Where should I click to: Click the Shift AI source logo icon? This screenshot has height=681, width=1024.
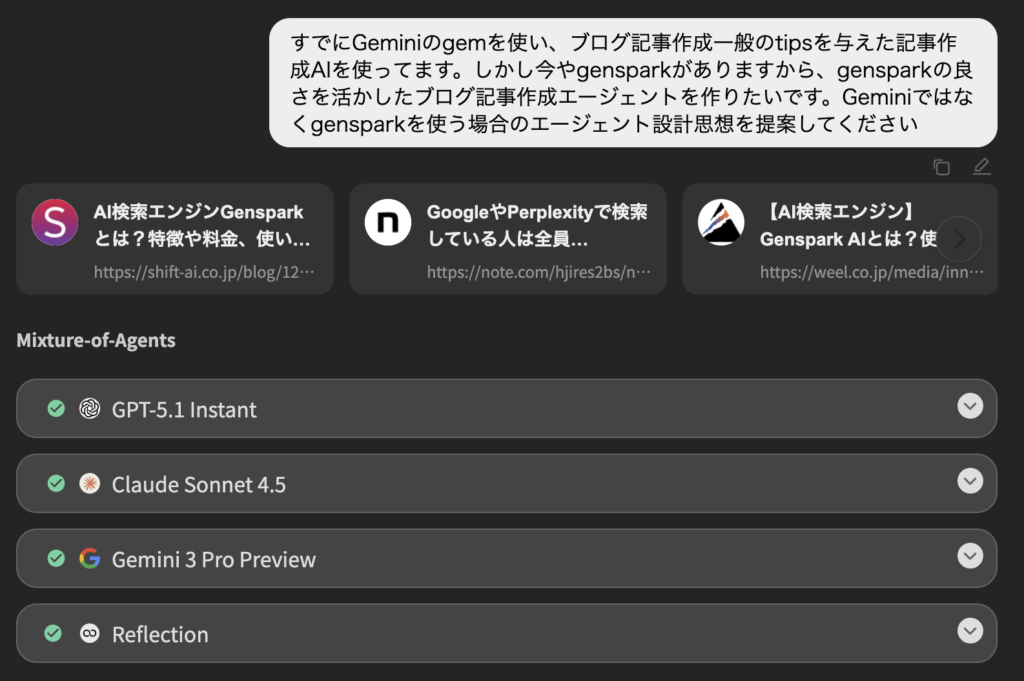coord(54,222)
